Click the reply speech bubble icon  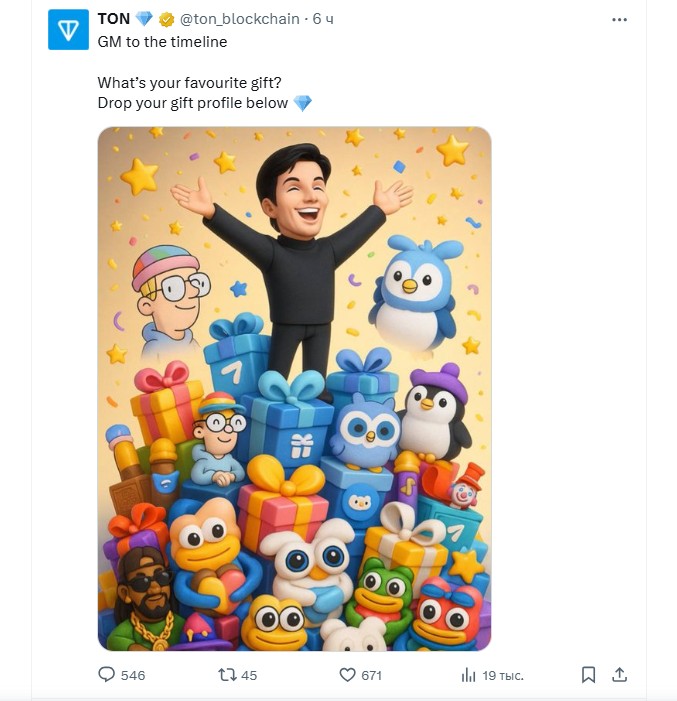[x=107, y=675]
